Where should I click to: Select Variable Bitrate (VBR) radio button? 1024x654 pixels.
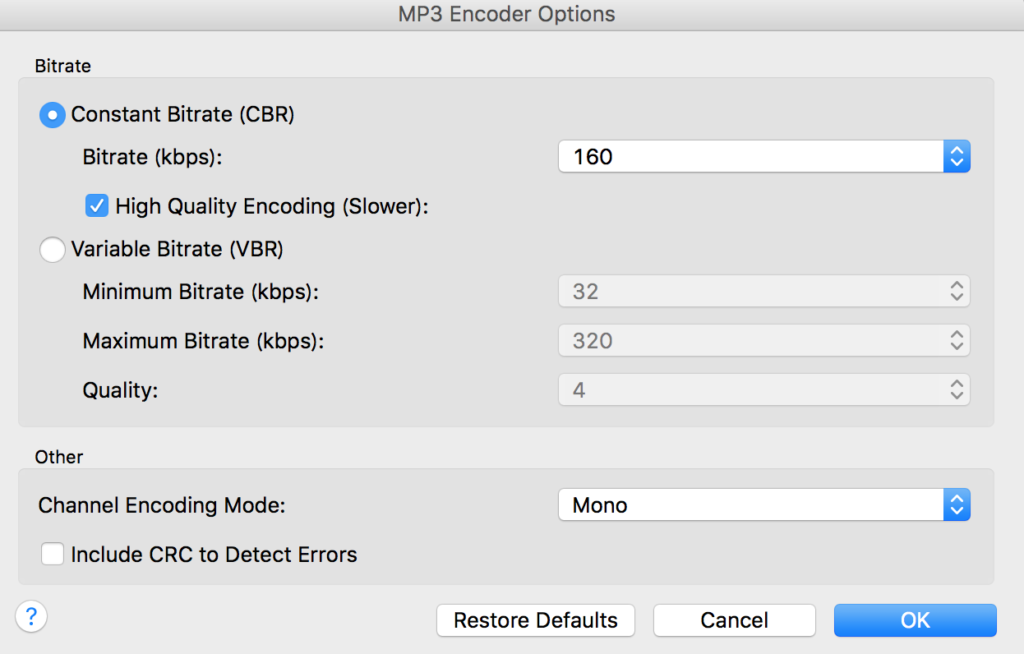coord(52,250)
